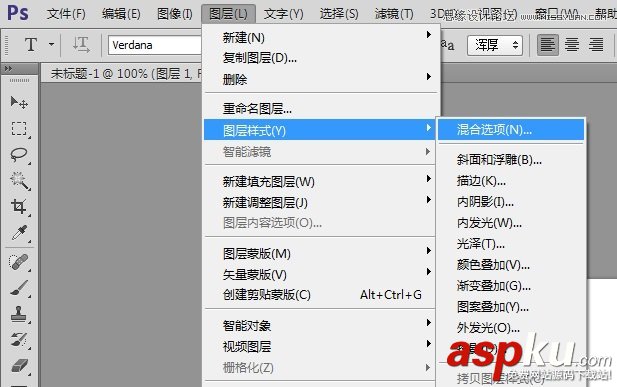The height and width of the screenshot is (387, 617).
Task: Open the 选择(S) menu
Action: pyautogui.click(x=339, y=14)
